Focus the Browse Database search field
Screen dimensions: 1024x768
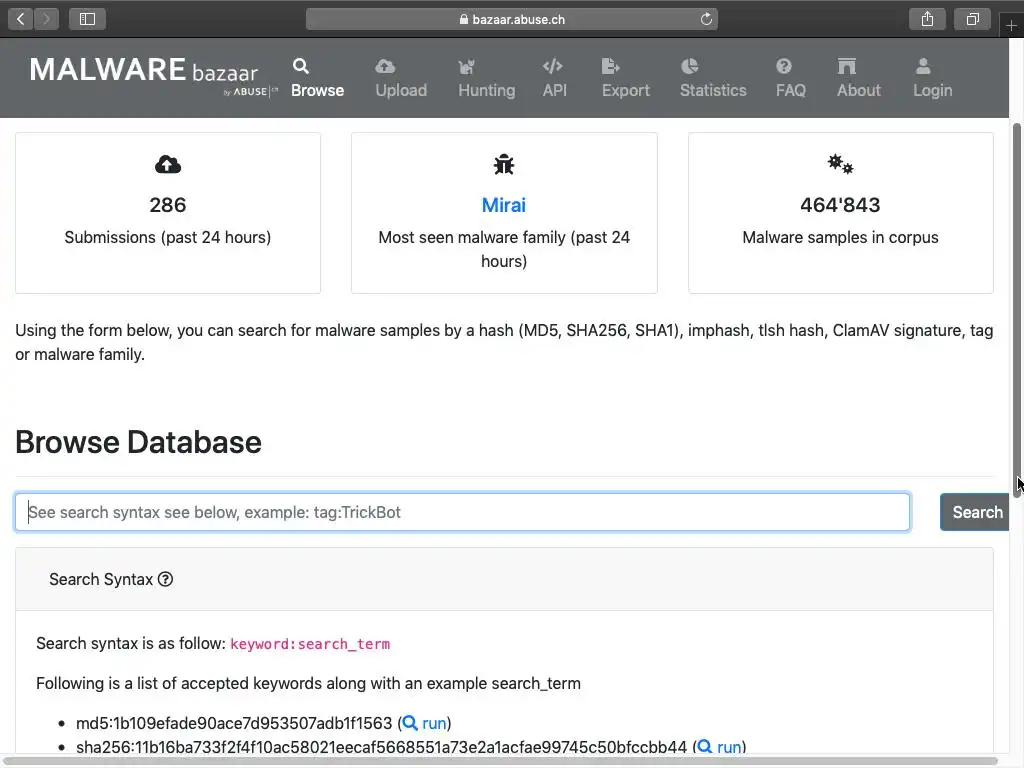pos(462,512)
